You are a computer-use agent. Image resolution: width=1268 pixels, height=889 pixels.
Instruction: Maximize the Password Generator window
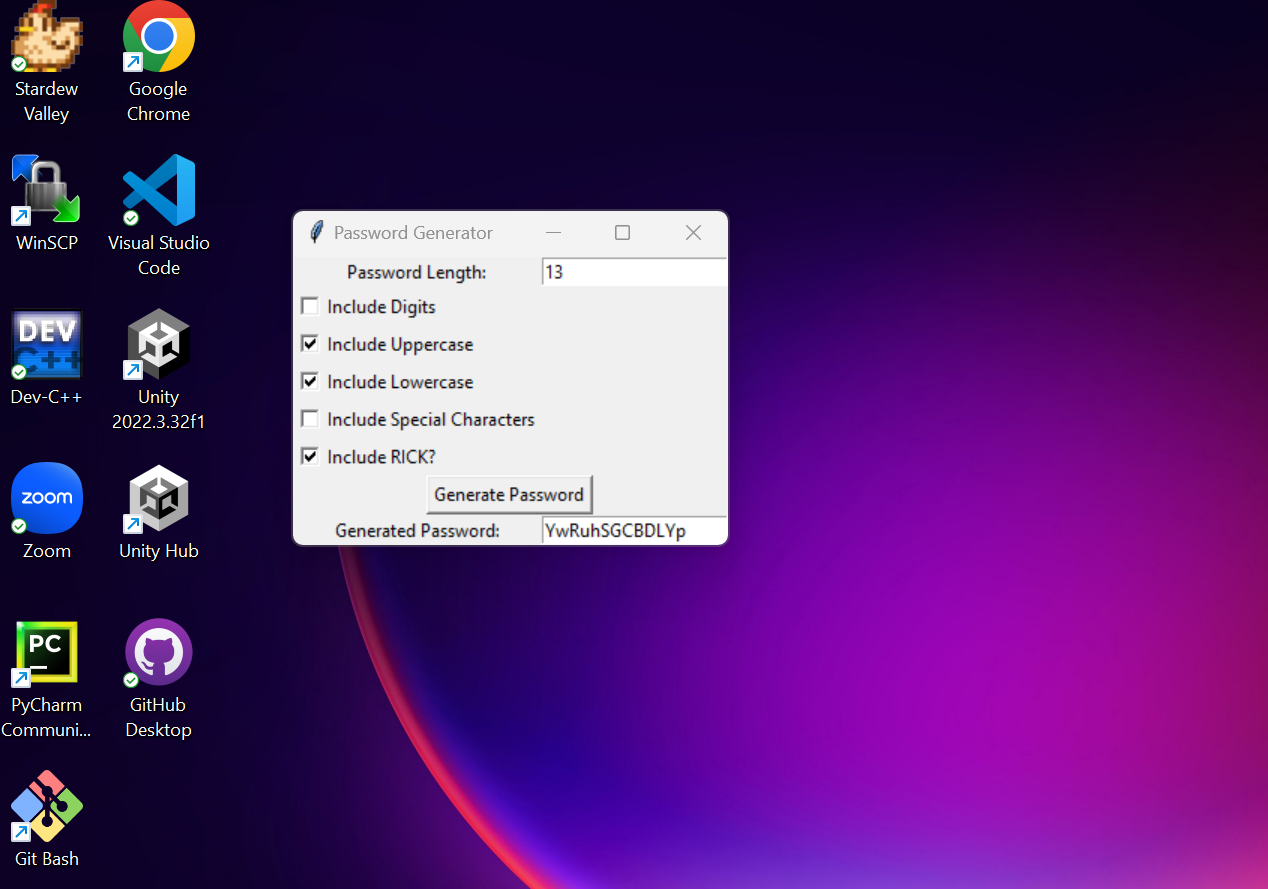[622, 232]
